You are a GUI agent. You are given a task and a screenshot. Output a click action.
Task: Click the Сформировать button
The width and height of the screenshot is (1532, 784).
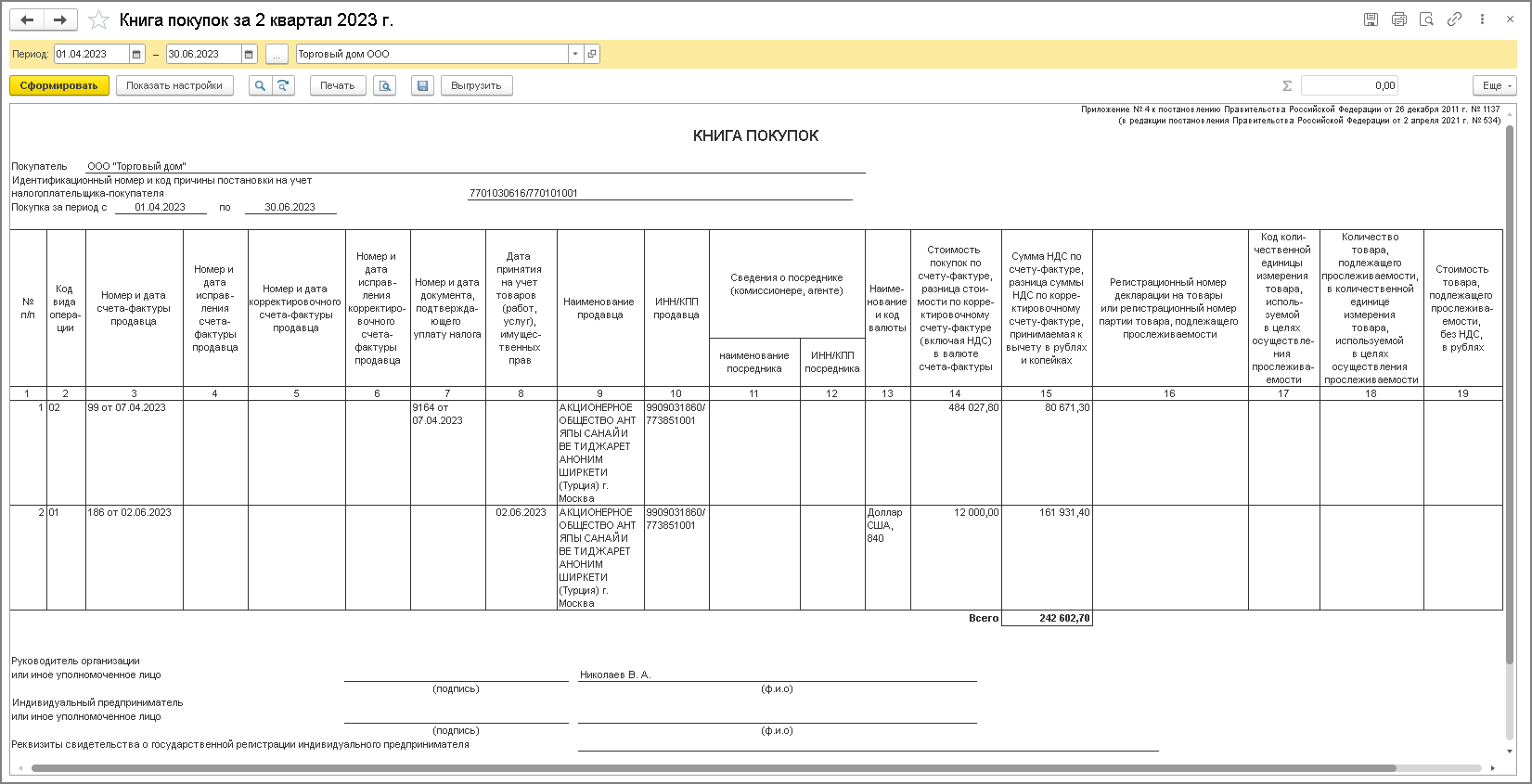[59, 85]
